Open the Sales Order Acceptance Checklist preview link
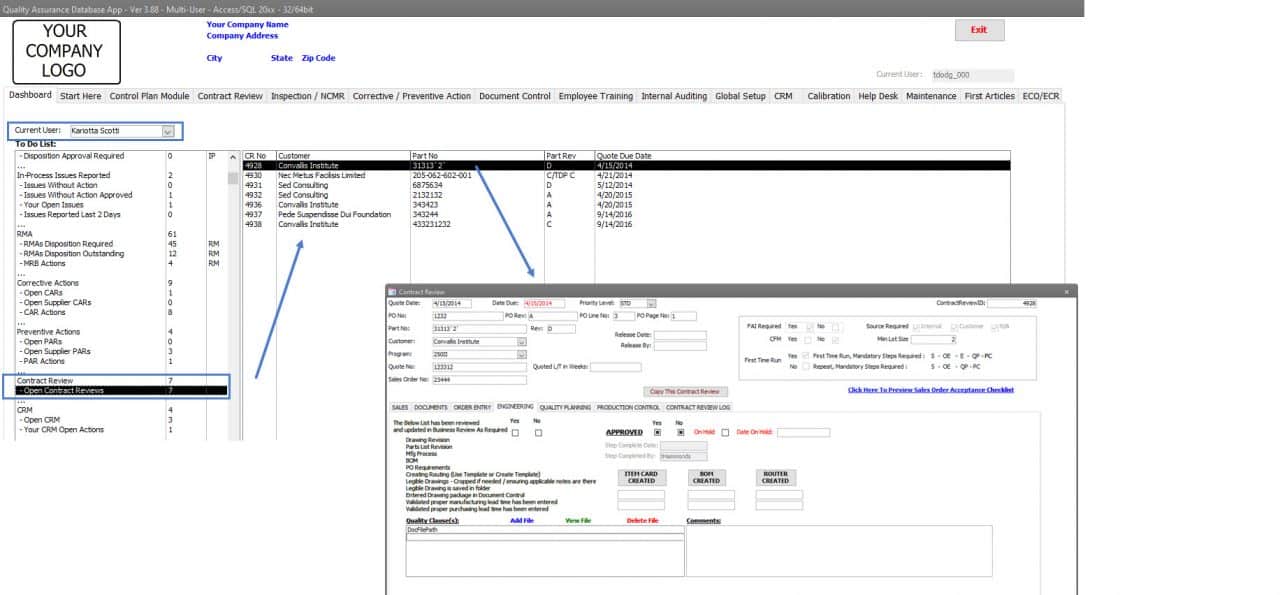 [x=930, y=389]
